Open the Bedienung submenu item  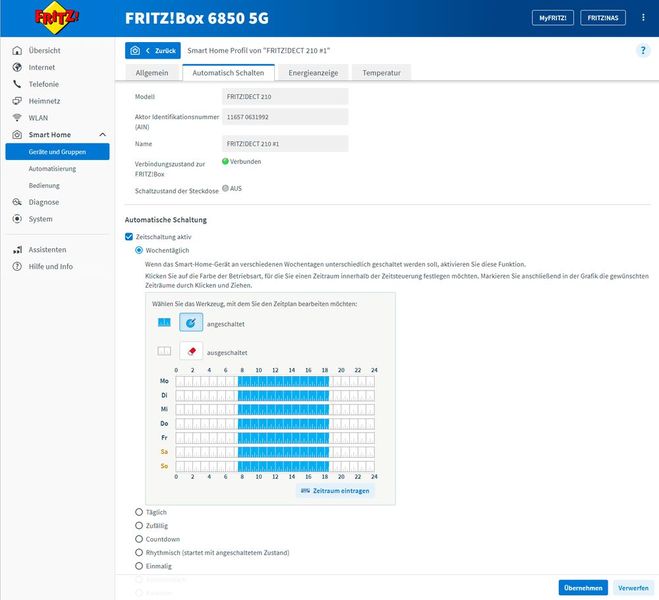tap(44, 185)
